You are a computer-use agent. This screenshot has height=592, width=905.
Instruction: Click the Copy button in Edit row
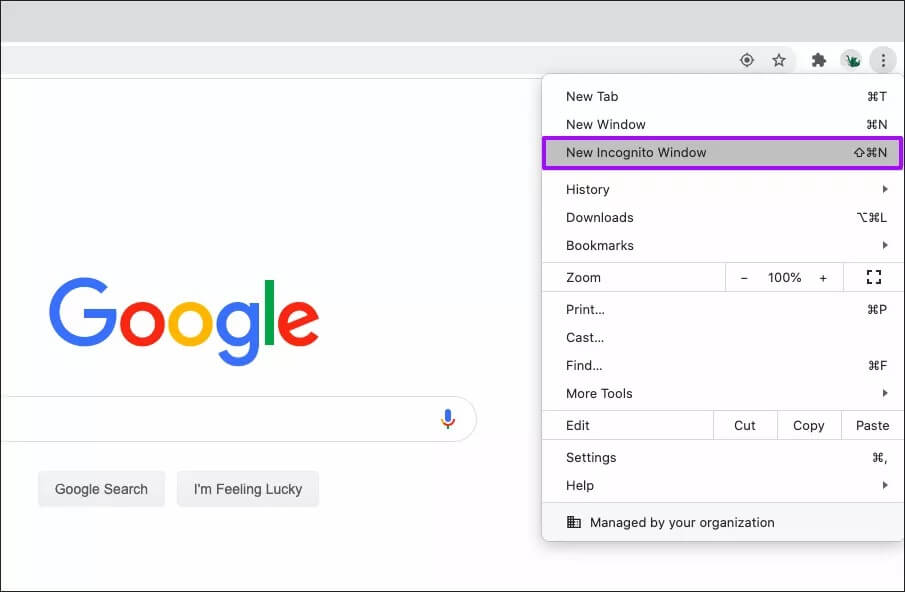point(809,425)
